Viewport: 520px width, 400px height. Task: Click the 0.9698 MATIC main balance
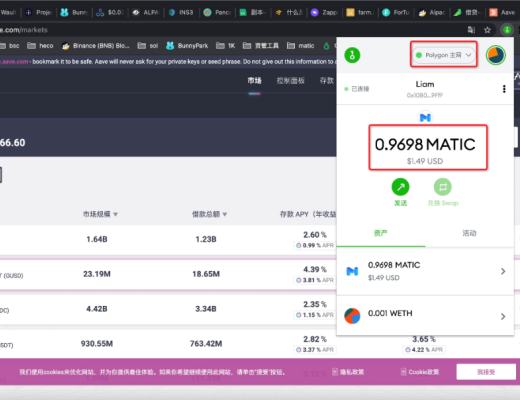pyautogui.click(x=425, y=145)
